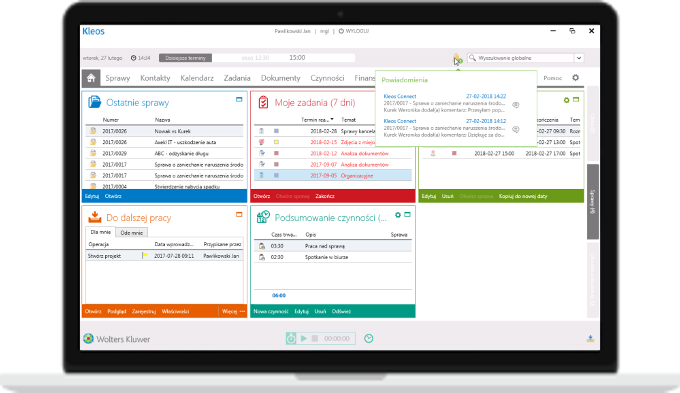Image resolution: width=680 pixels, height=393 pixels.
Task: Open the download icon in footer
Action: (590, 338)
